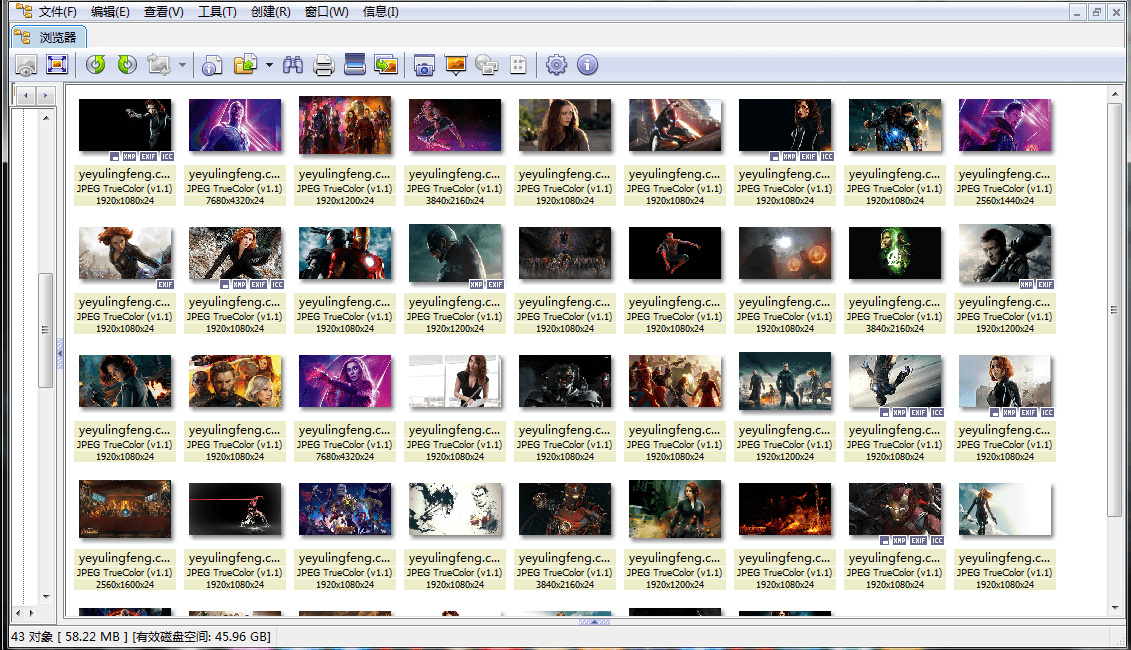Screen dimensions: 1131x650
Task: Click left panel previous arrow button
Action: pyautogui.click(x=25, y=95)
